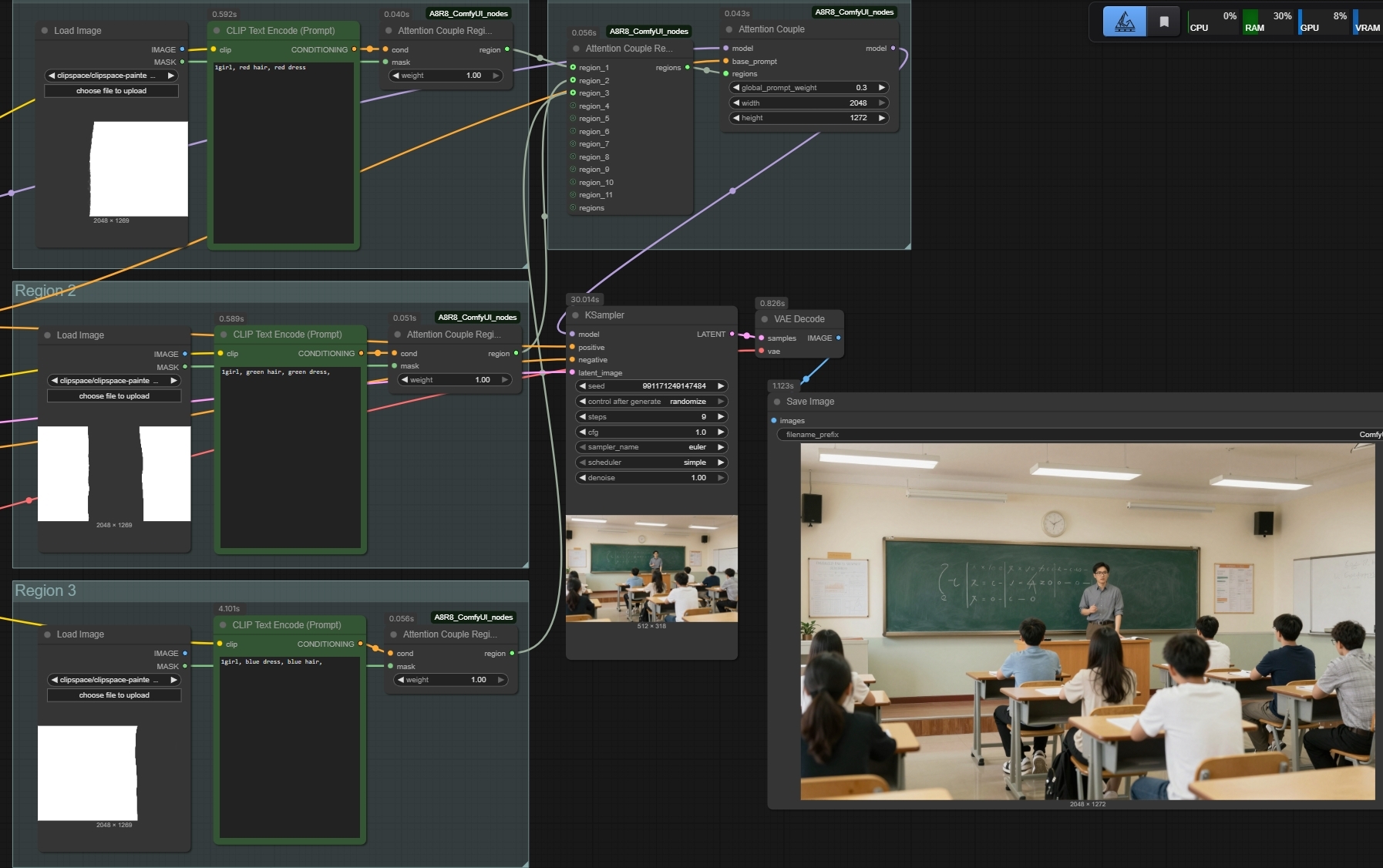Open the image file dropdown in Region 2's Load Image
Image resolution: width=1383 pixels, height=868 pixels.
(x=114, y=381)
